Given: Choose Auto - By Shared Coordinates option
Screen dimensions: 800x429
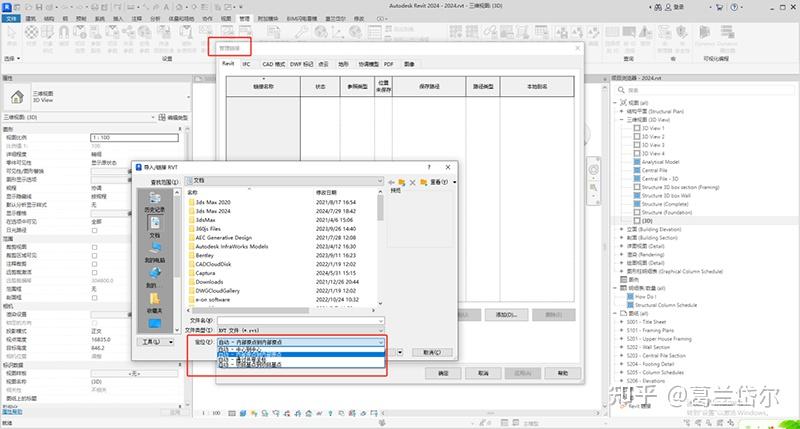Looking at the screenshot, I should pos(301,360).
